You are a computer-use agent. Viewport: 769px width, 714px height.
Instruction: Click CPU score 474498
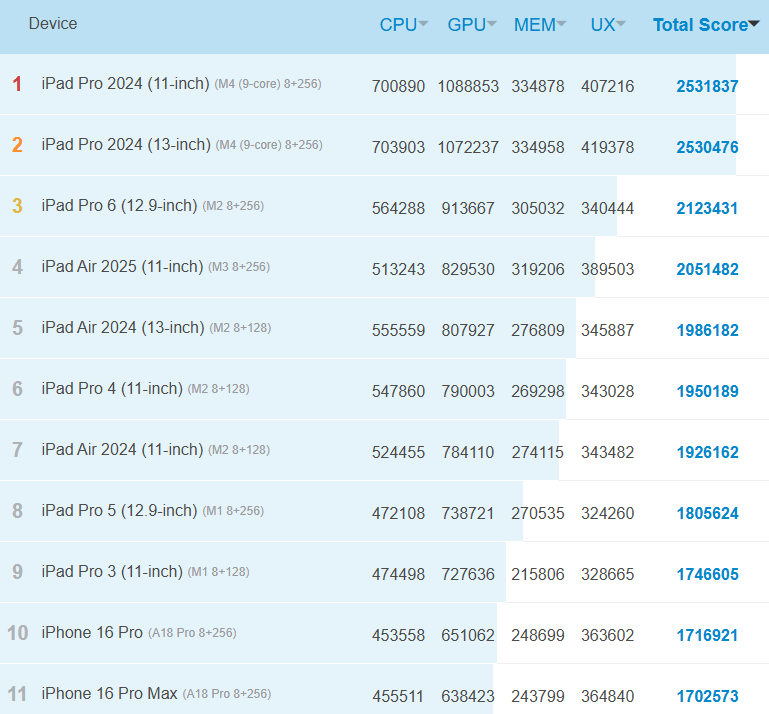(x=398, y=574)
